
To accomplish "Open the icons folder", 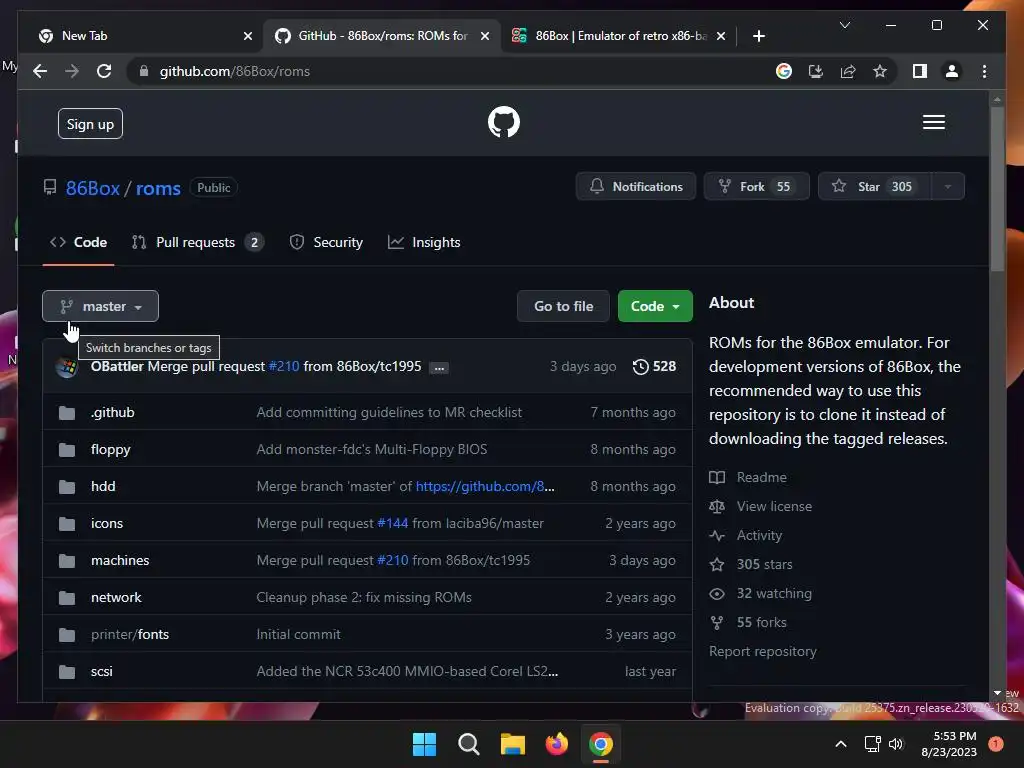I will [106, 524].
